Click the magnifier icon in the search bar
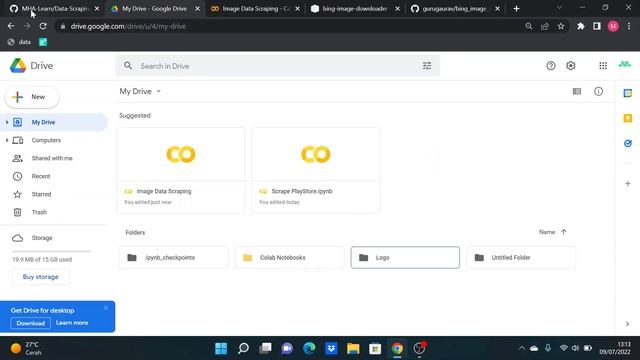This screenshot has width=640, height=360. pos(128,66)
